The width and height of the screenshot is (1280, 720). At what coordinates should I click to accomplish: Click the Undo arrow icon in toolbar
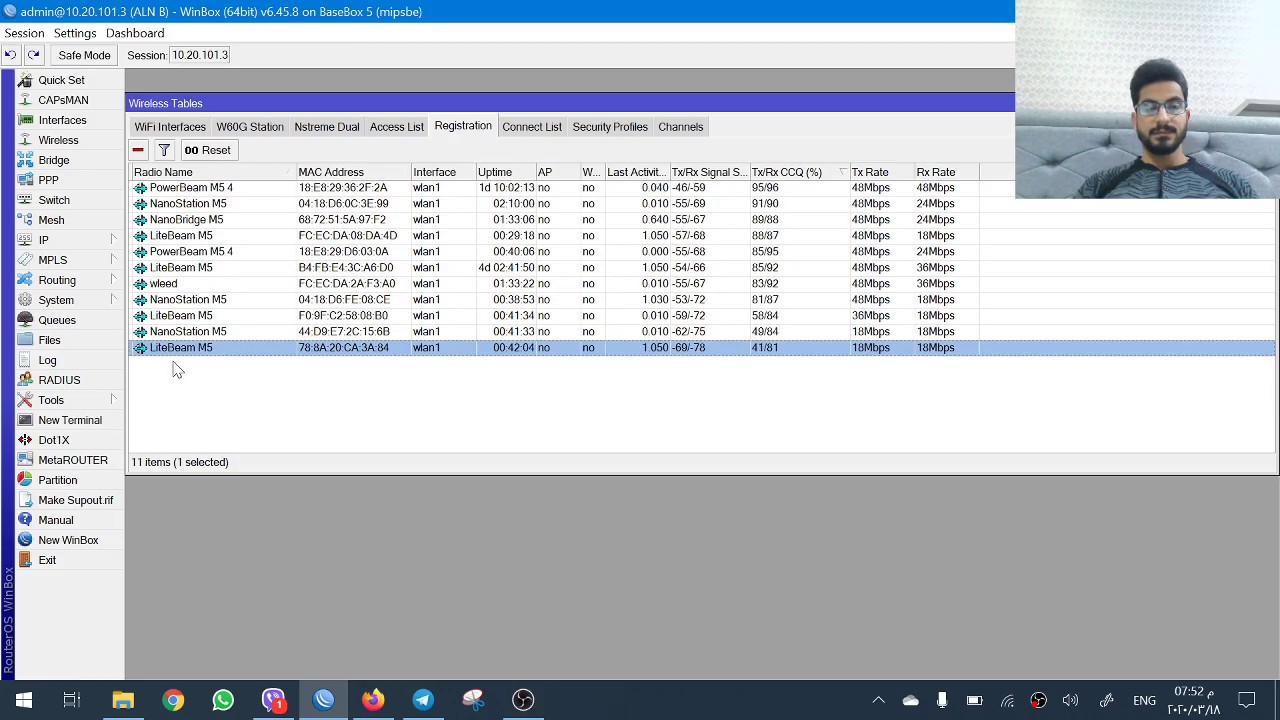click(x=10, y=55)
